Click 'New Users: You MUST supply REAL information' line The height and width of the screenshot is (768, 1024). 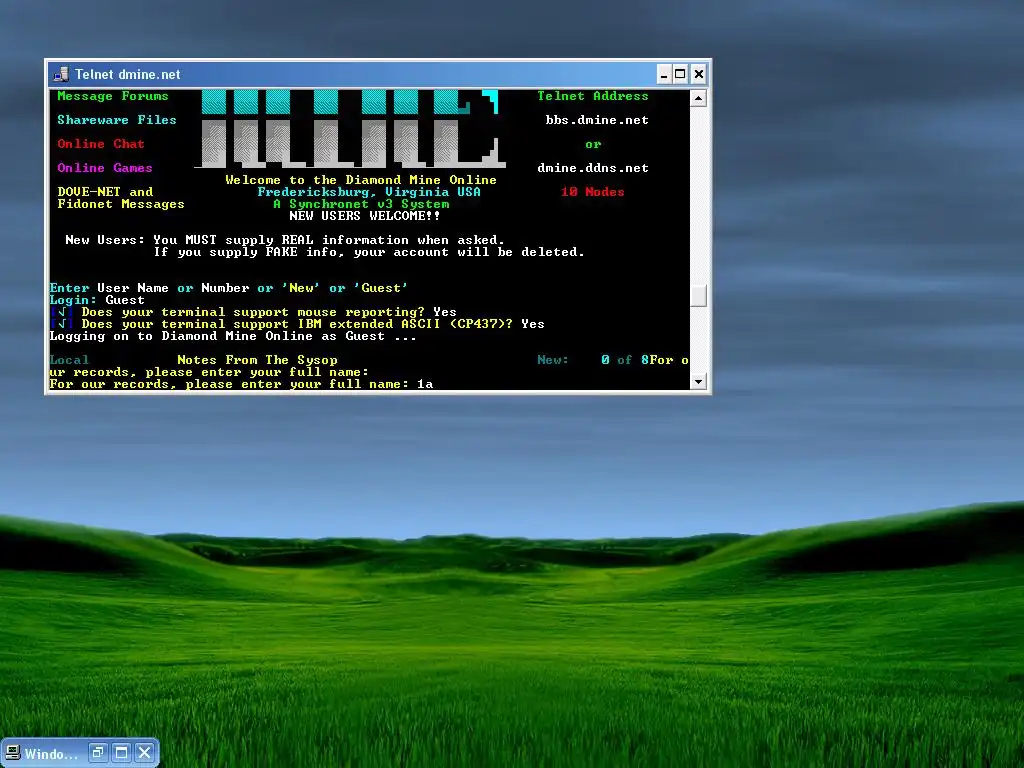[x=285, y=240]
